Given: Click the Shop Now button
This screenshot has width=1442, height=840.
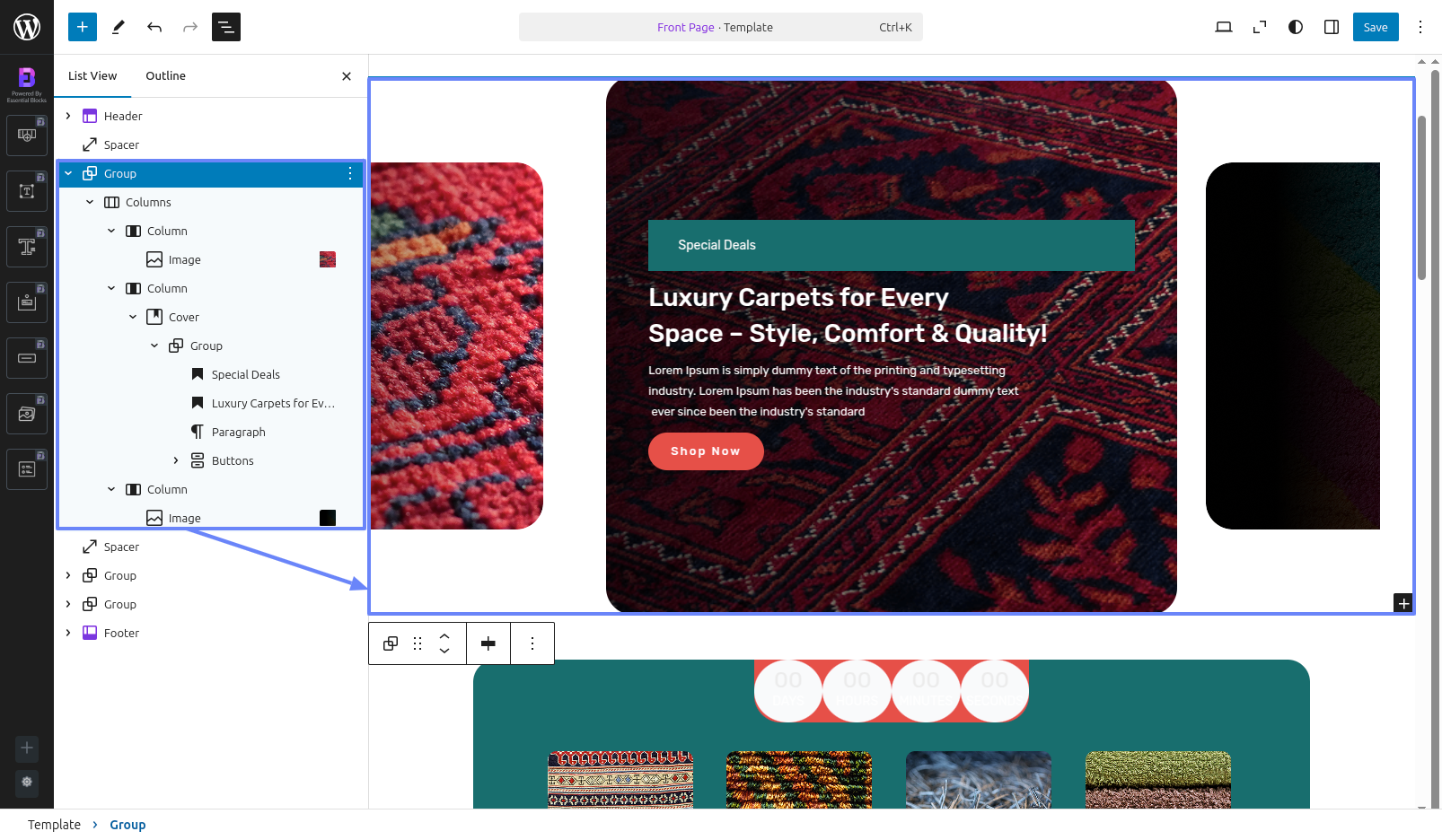Looking at the screenshot, I should click(706, 451).
